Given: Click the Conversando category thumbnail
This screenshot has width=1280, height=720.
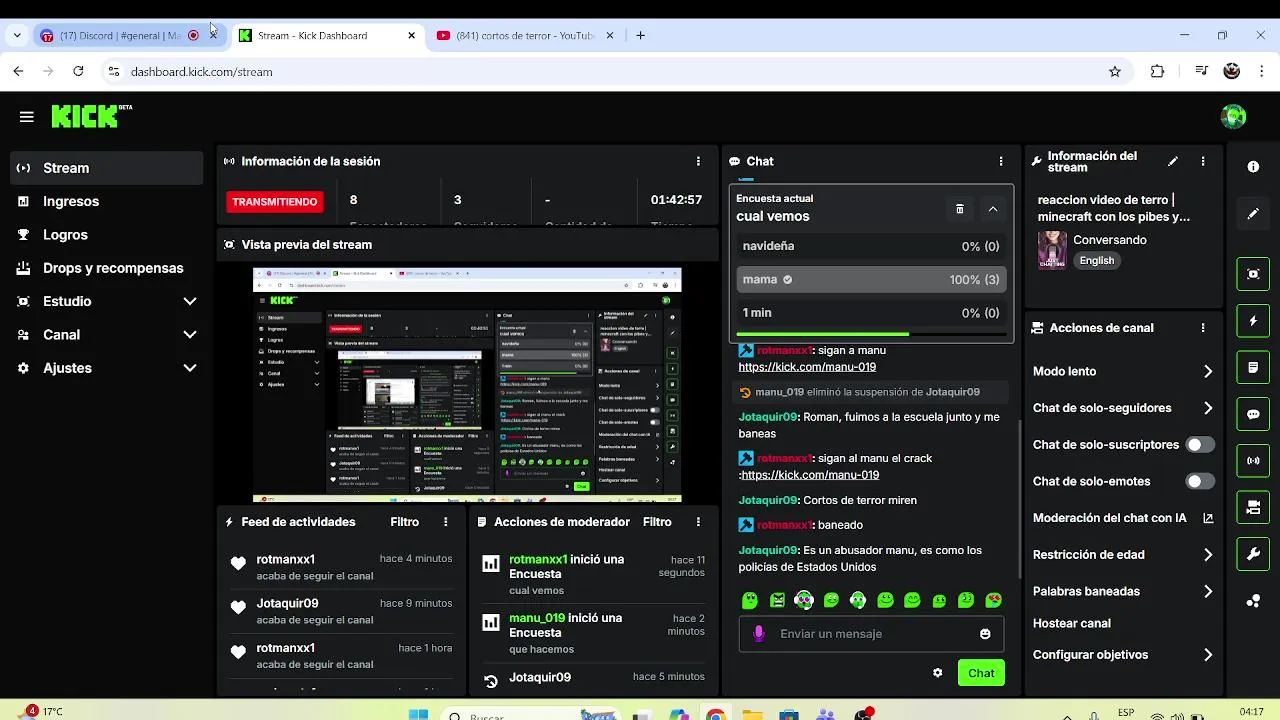Looking at the screenshot, I should pos(1052,250).
